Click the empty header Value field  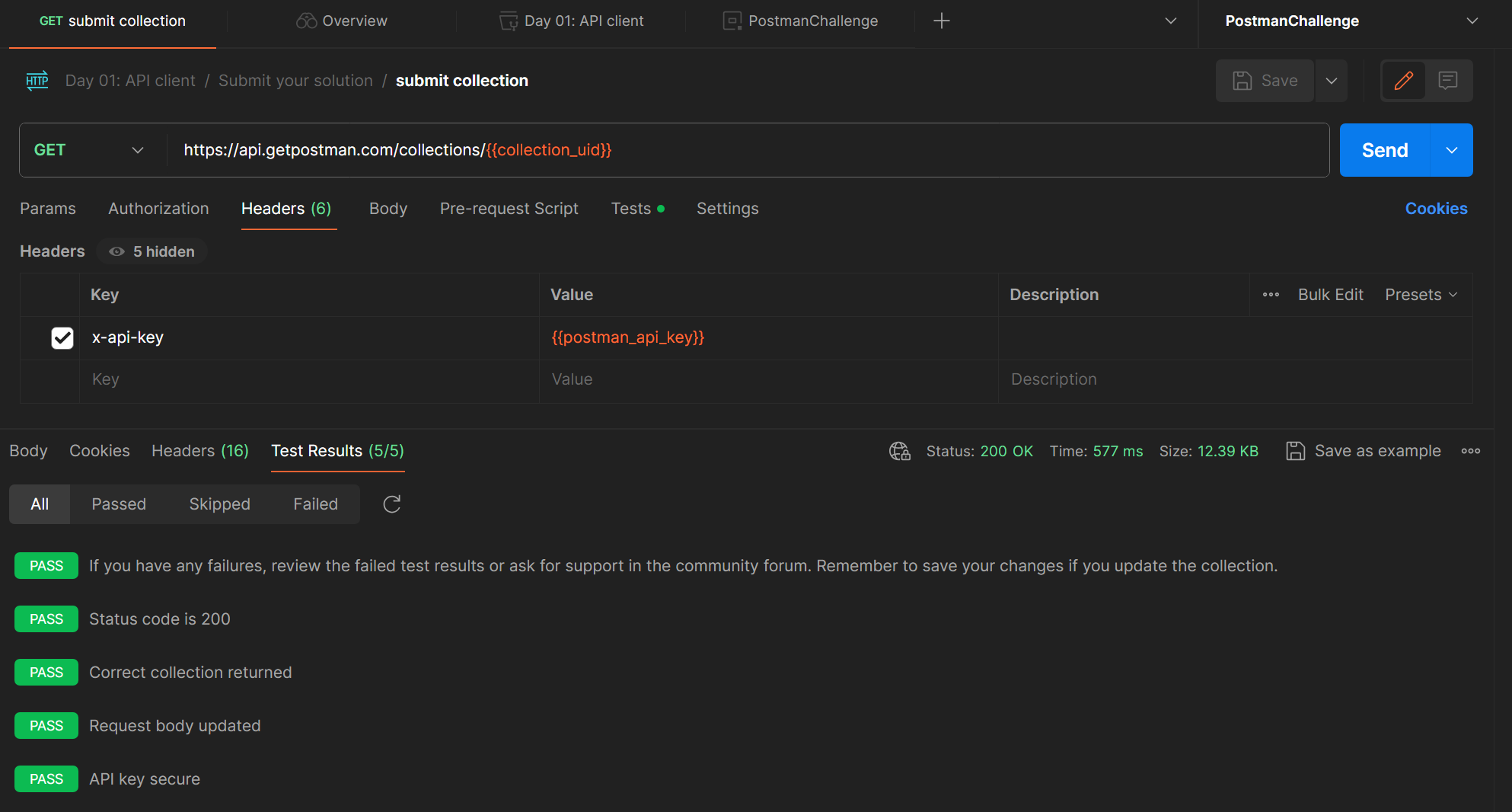769,379
